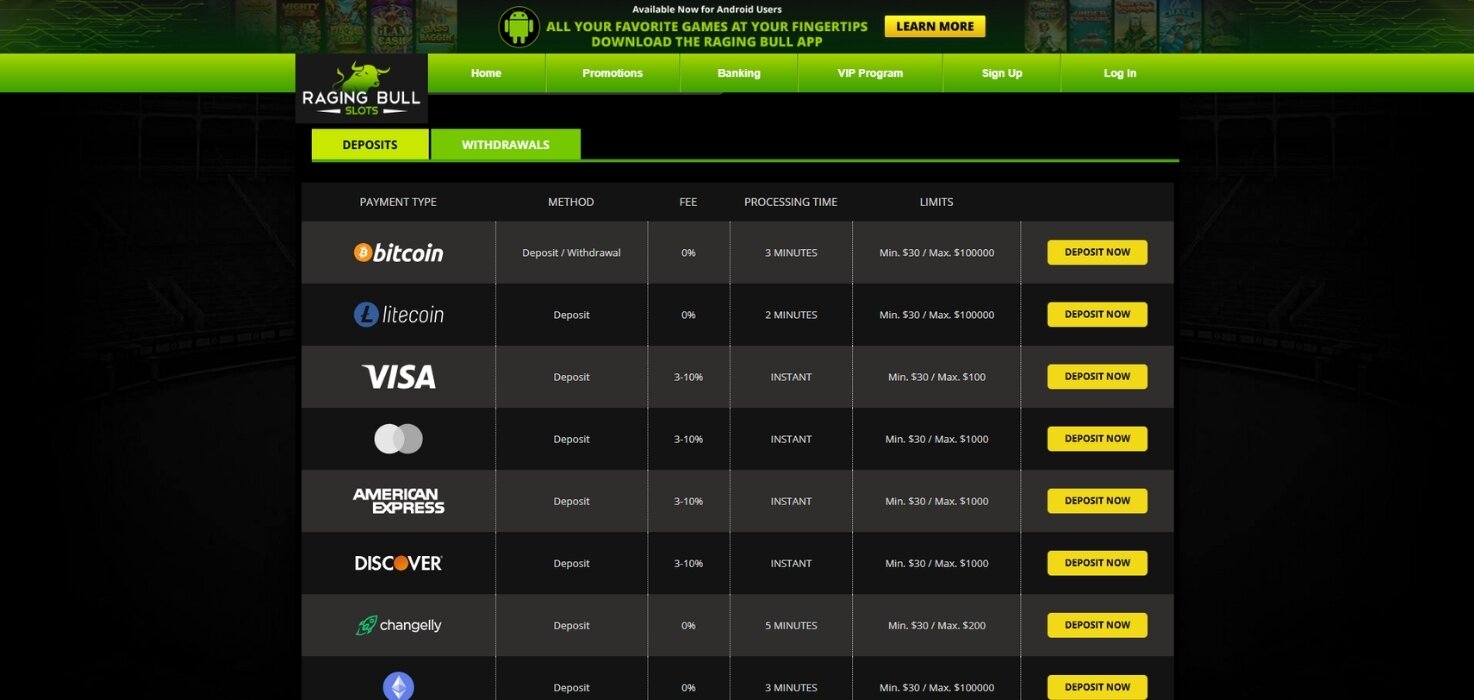The width and height of the screenshot is (1474, 700).
Task: Click the '2 MINUTES' processing time cell
Action: coord(791,315)
